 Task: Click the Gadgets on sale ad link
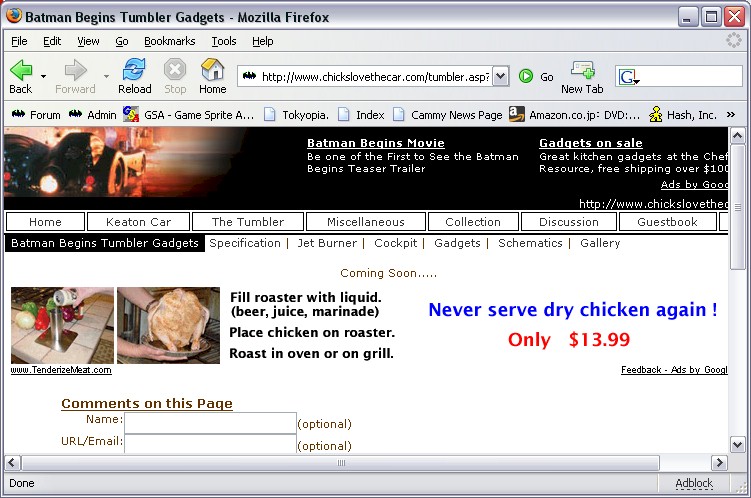591,143
